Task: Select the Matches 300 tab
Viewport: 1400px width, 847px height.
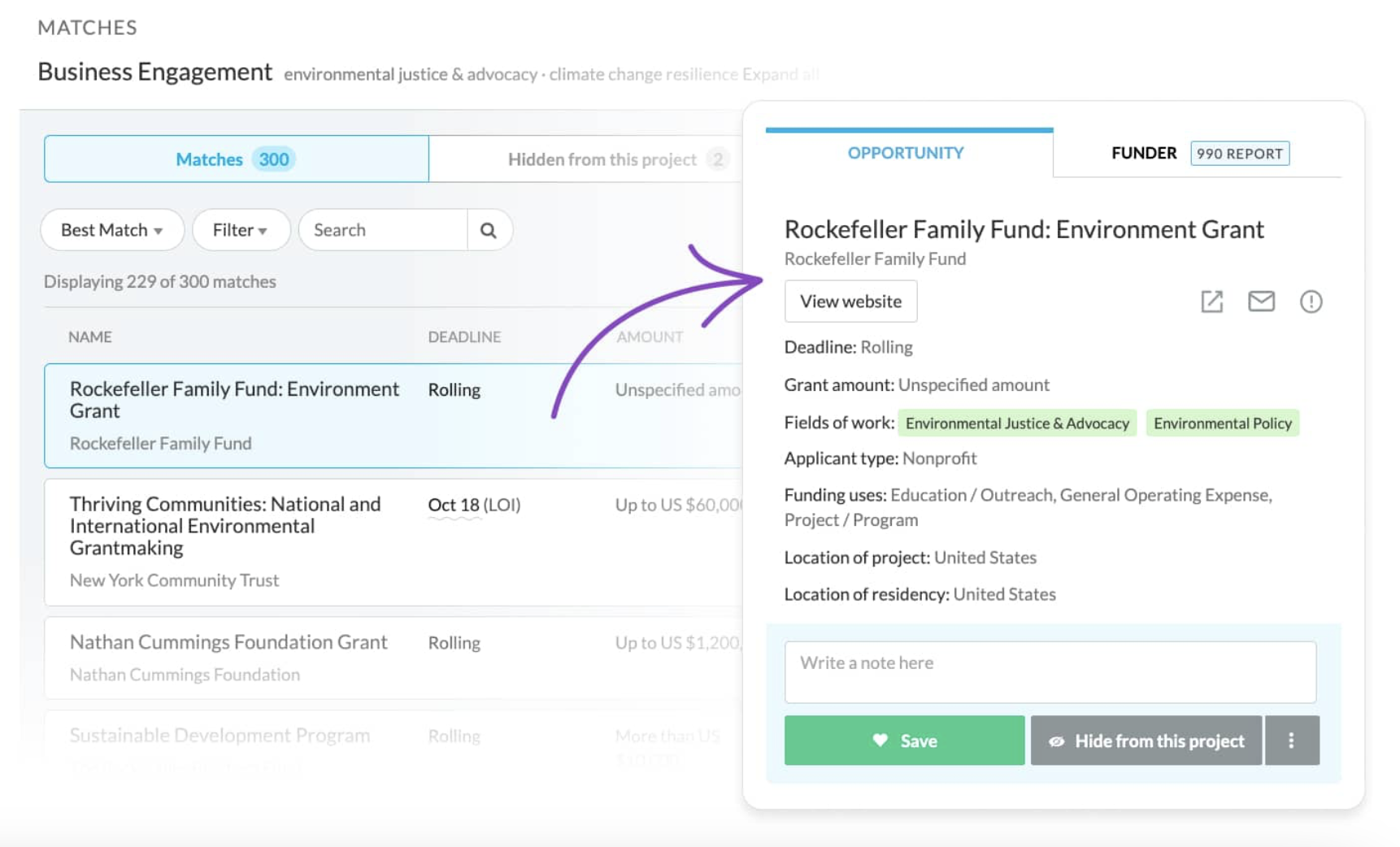Action: coord(236,159)
